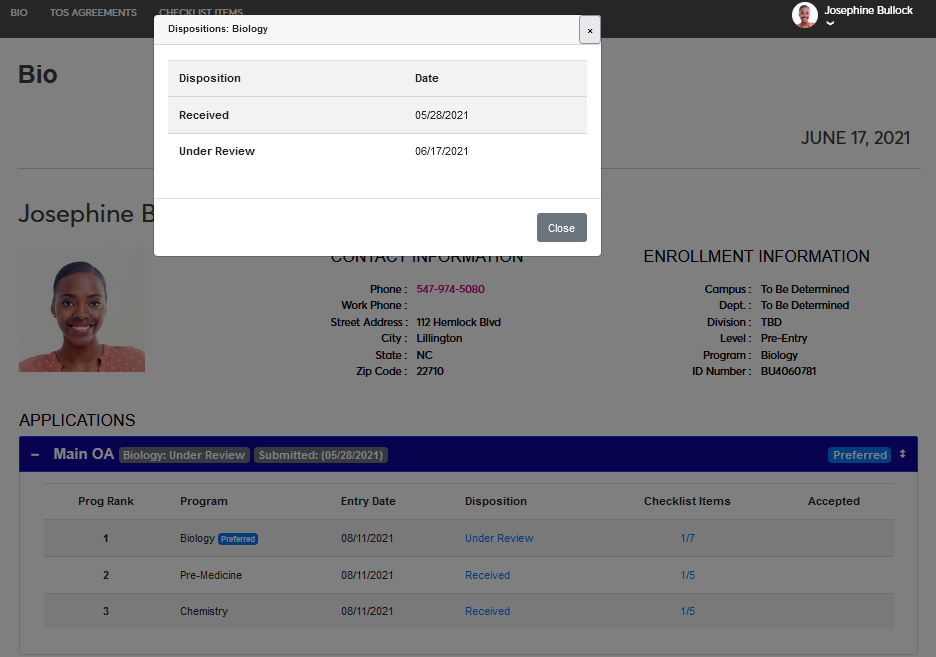
Task: Click the gray Close button in the dialog
Action: [x=561, y=228]
